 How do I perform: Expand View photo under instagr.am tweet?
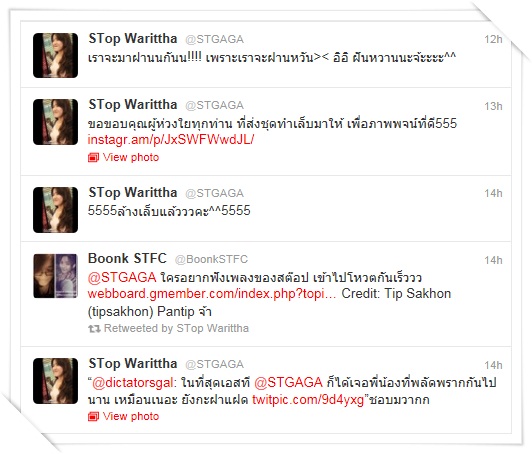(x=131, y=157)
